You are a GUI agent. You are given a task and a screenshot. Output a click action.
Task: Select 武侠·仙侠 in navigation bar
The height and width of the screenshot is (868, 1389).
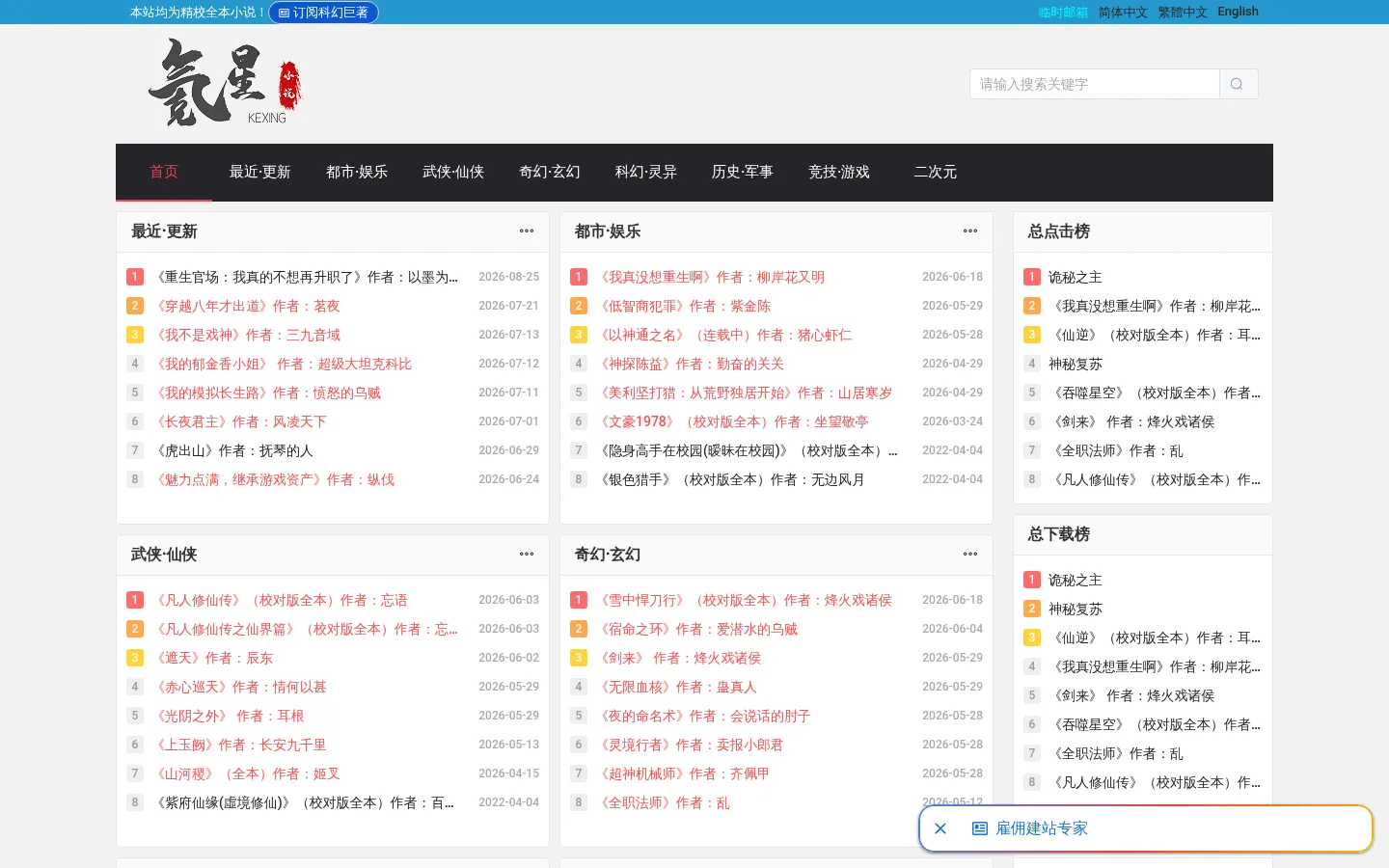click(x=453, y=172)
